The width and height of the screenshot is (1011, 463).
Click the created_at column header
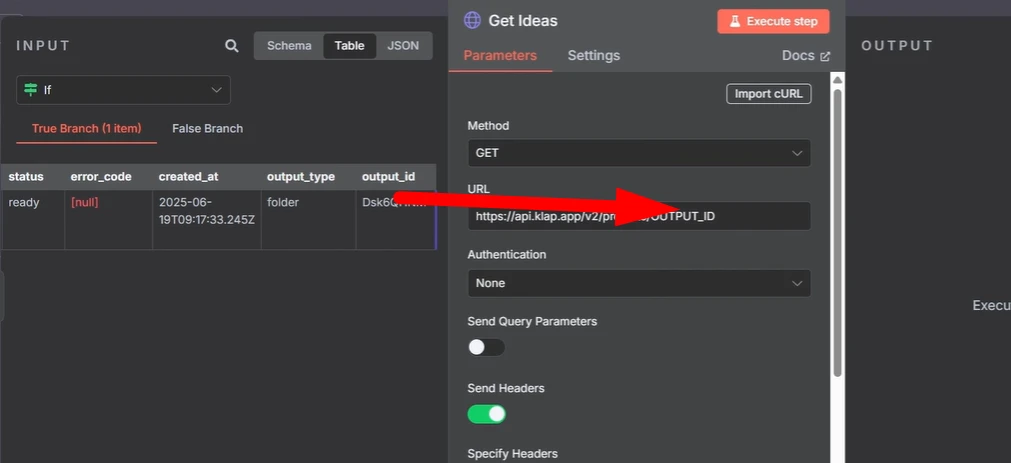206,177
